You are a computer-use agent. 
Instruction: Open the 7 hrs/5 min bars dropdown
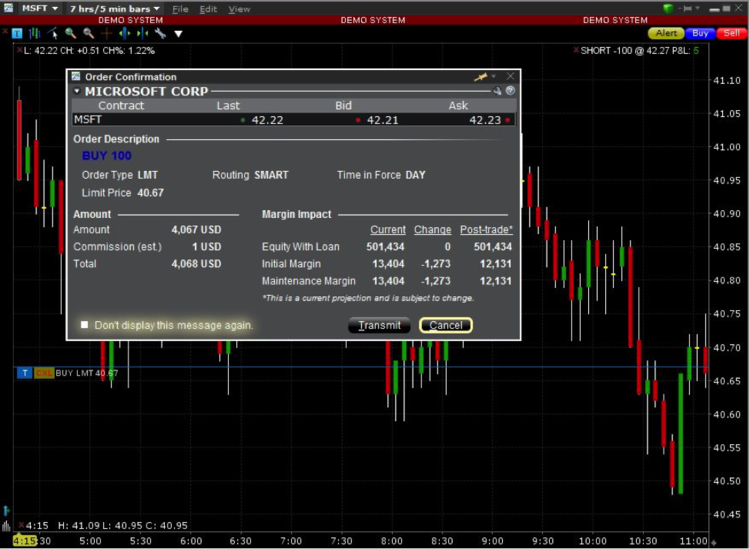(x=115, y=9)
